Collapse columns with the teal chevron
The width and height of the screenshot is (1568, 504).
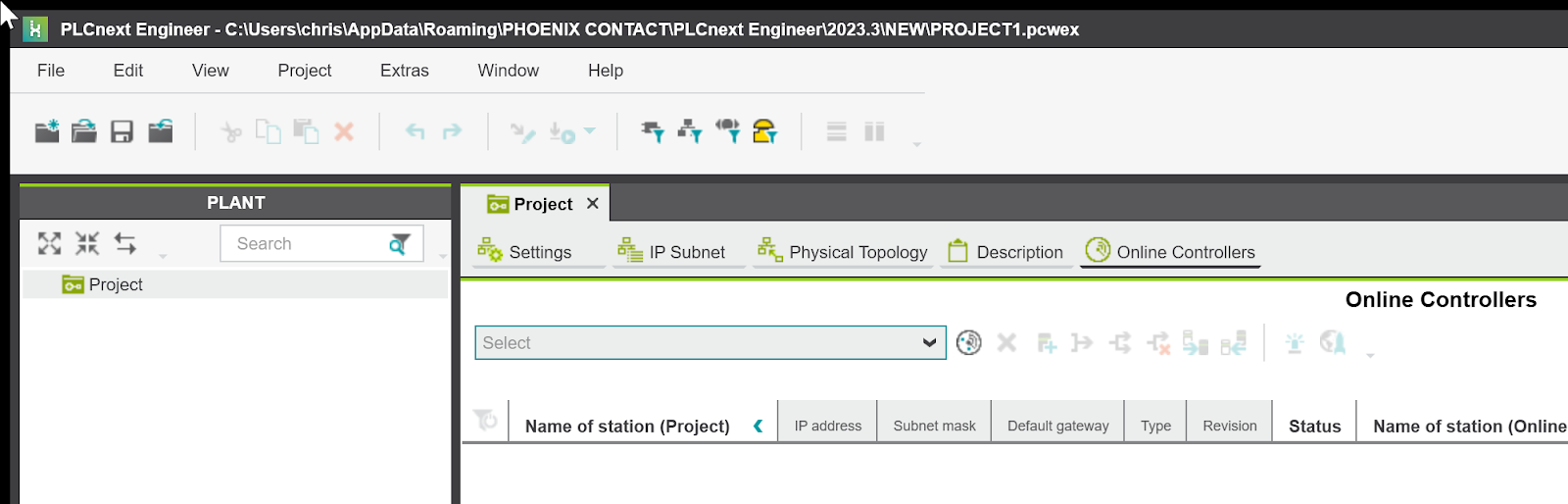(758, 426)
